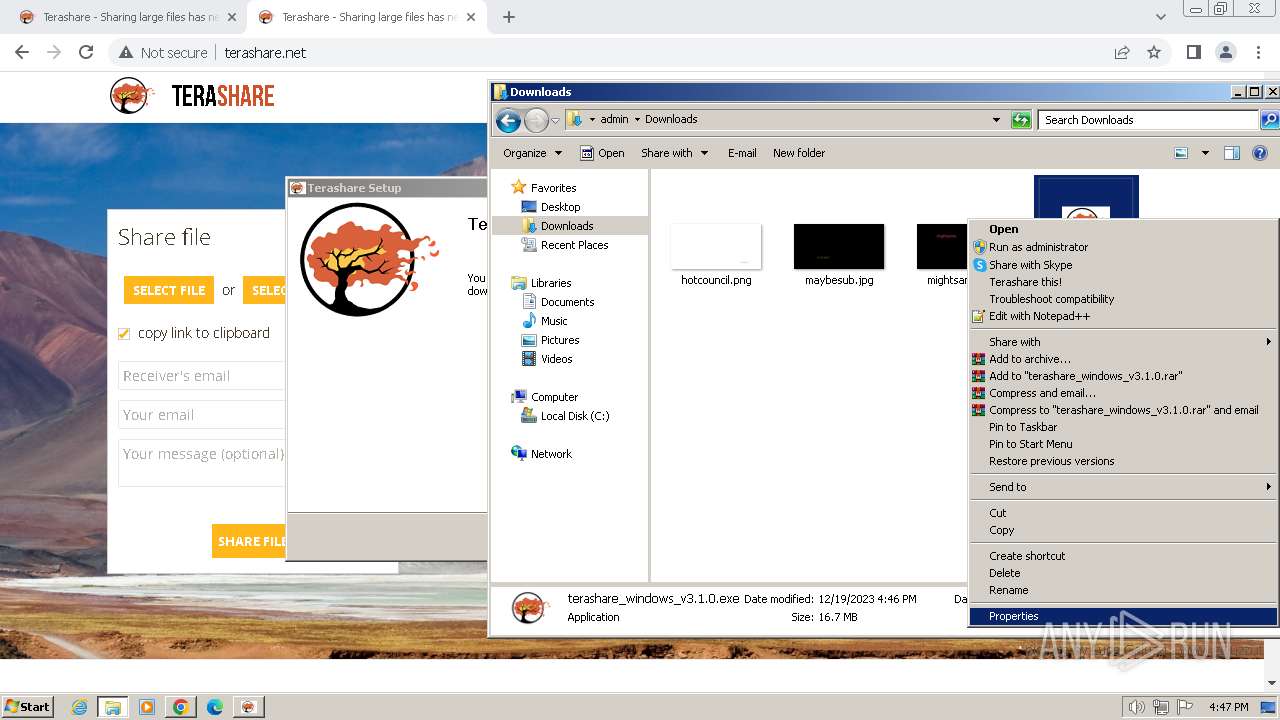Click Open in the explorer toolbar
The width and height of the screenshot is (1280, 720).
[x=603, y=153]
